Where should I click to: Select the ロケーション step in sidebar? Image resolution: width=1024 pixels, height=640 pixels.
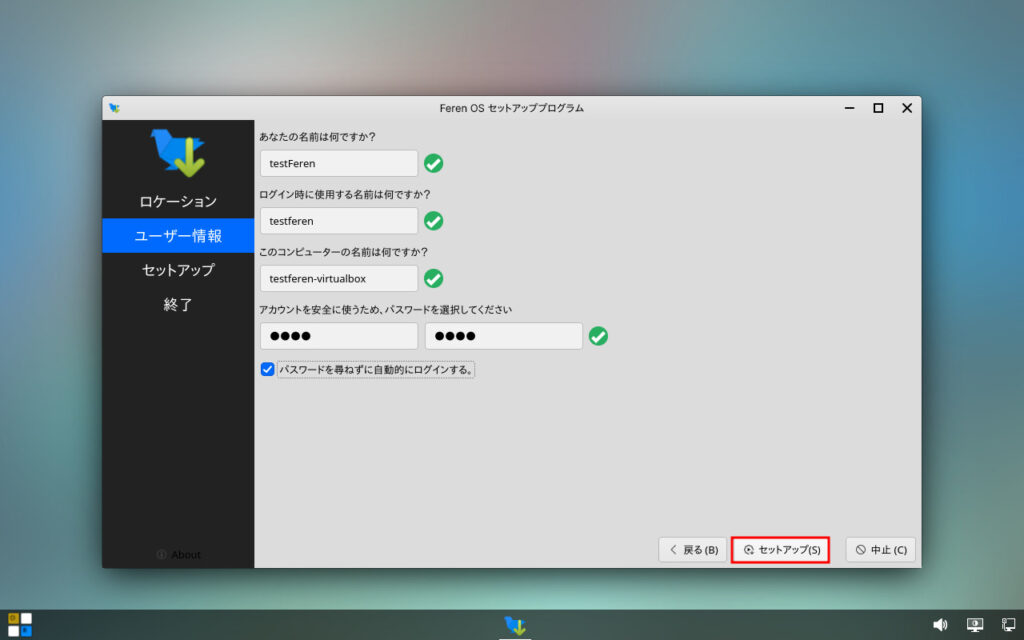tap(178, 201)
